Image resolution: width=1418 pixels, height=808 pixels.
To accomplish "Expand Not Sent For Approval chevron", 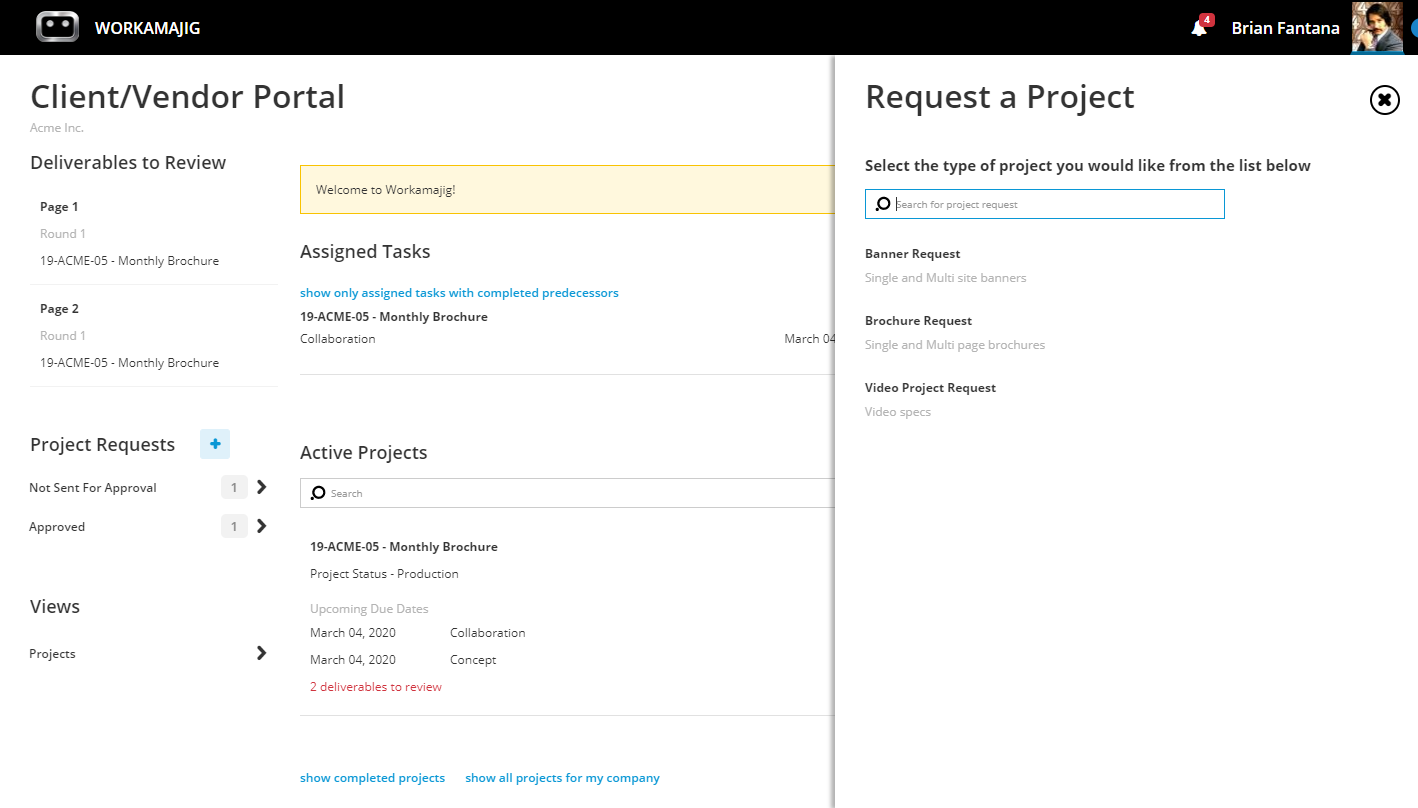I will pos(261,487).
